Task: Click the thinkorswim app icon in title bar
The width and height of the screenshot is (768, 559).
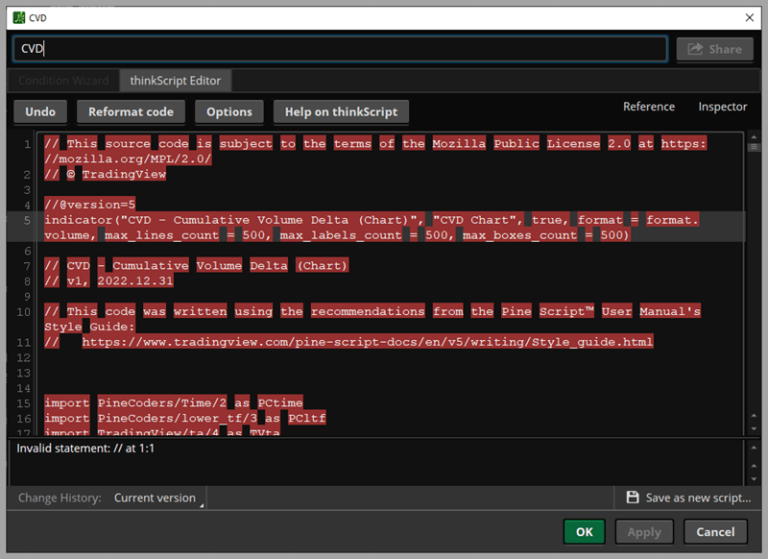Action: 18,17
